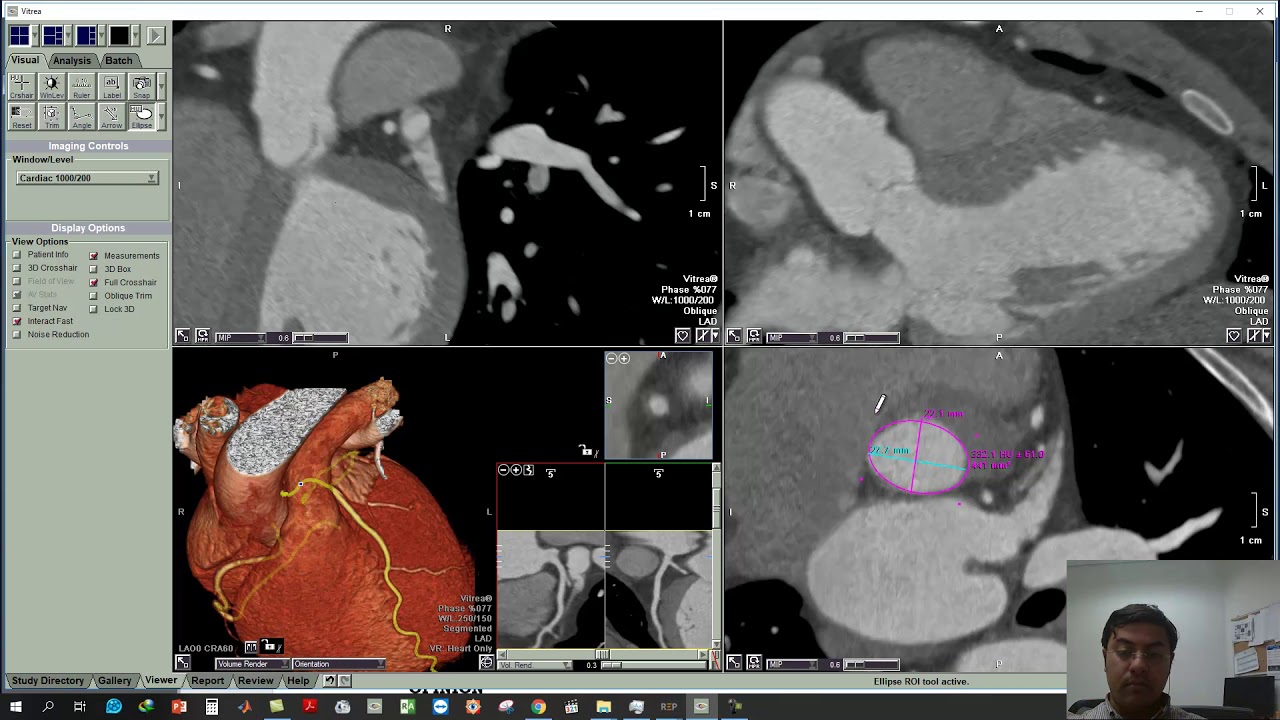Viewport: 1280px width, 720px height.
Task: Click the zoom-out minus in cross-section inset
Action: (612, 358)
